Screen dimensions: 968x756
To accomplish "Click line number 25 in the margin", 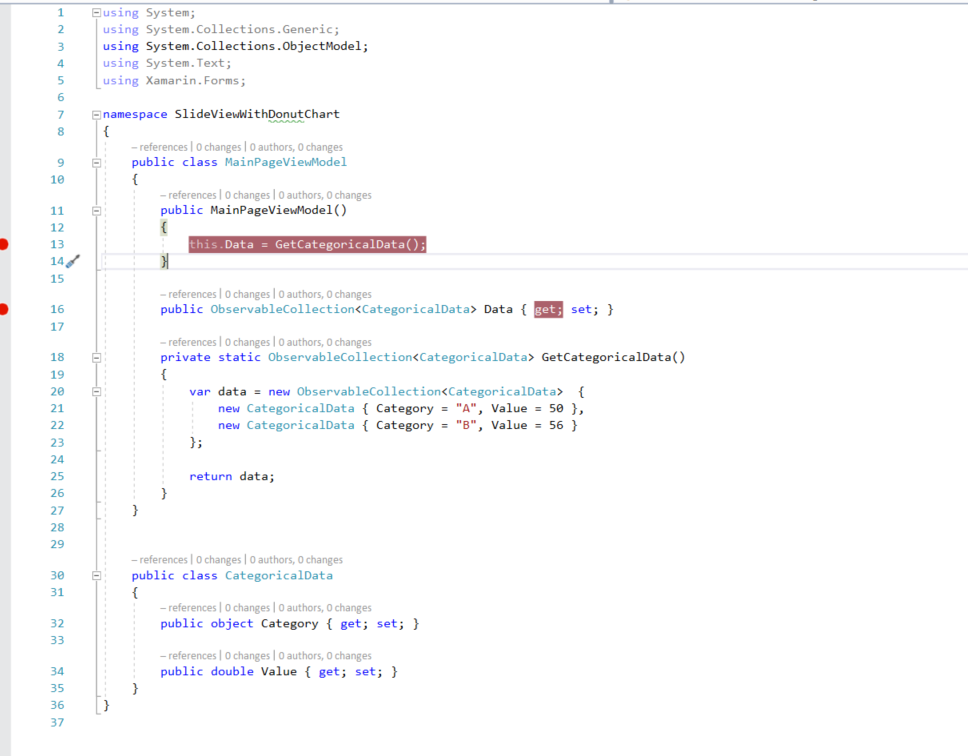I will pos(57,476).
